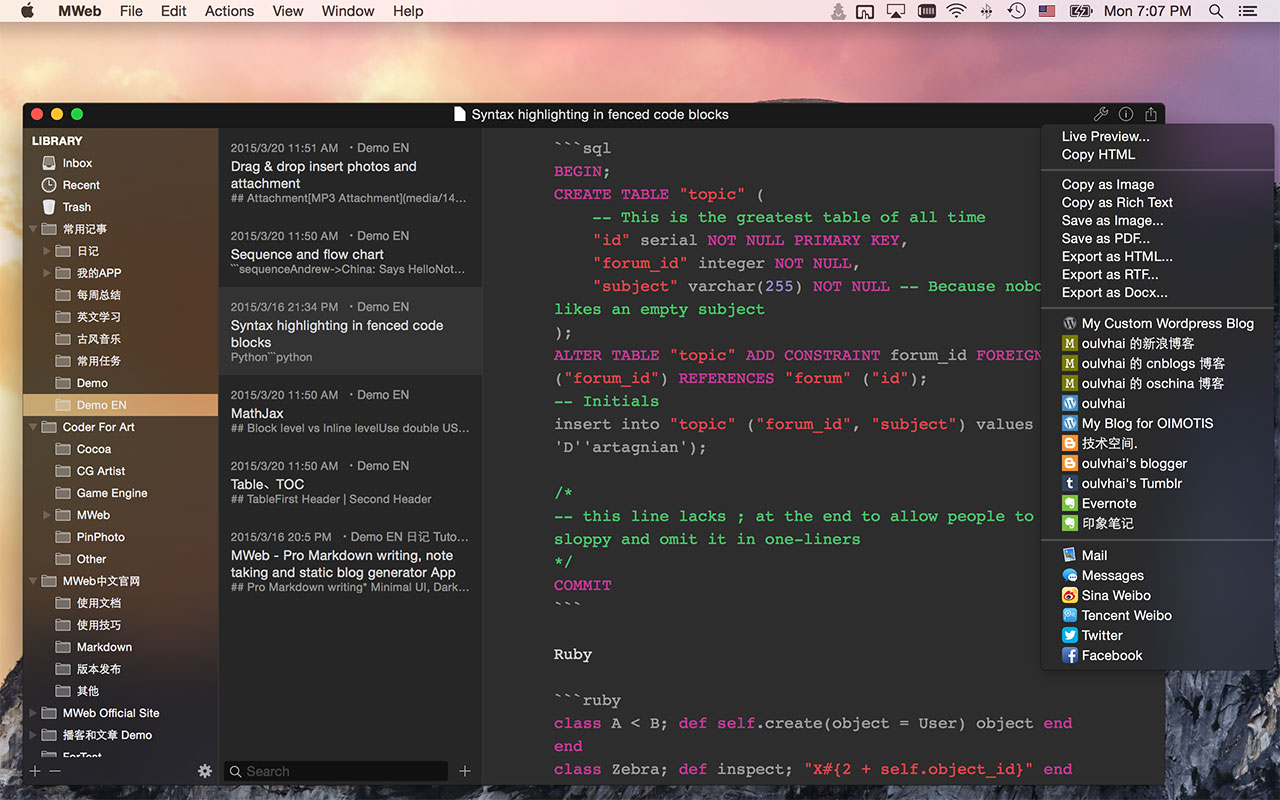Click the info icon in the title bar
1280x800 pixels.
1126,113
